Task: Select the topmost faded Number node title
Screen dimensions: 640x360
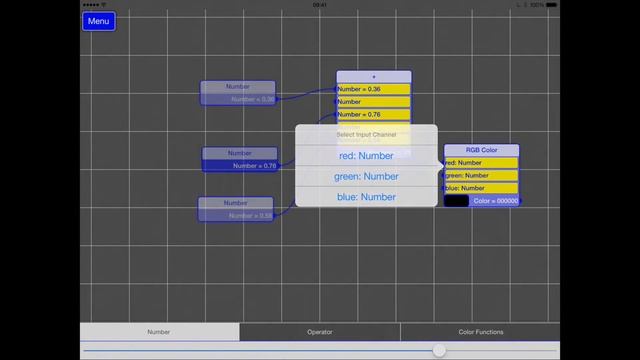Action: point(238,87)
